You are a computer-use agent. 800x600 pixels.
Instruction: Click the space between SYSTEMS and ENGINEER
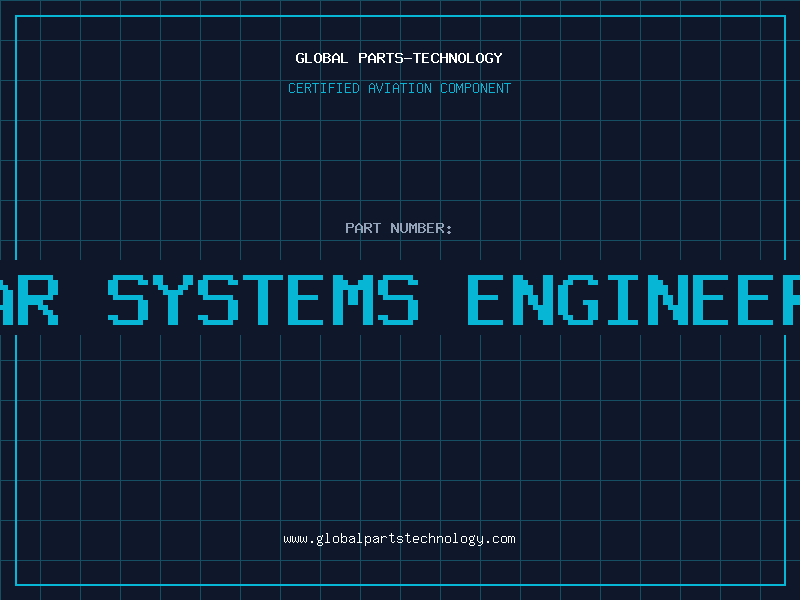(x=443, y=299)
